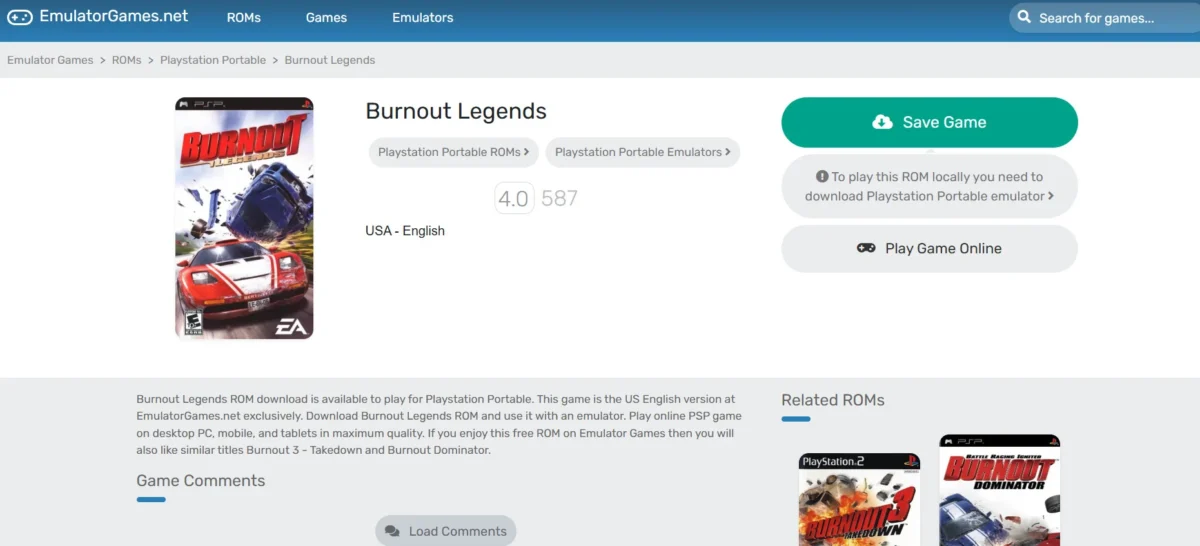This screenshot has width=1200, height=546.
Task: Click the magnifier icon in search bar
Action: [1024, 17]
